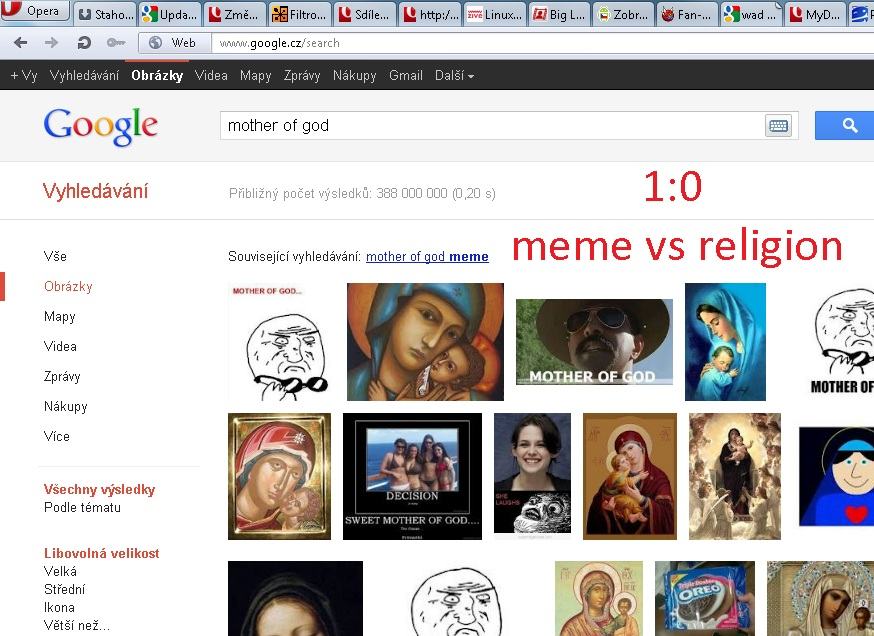Open Vyhledávání in the black Google bar
Viewport: 874px width, 636px height.
click(x=84, y=75)
